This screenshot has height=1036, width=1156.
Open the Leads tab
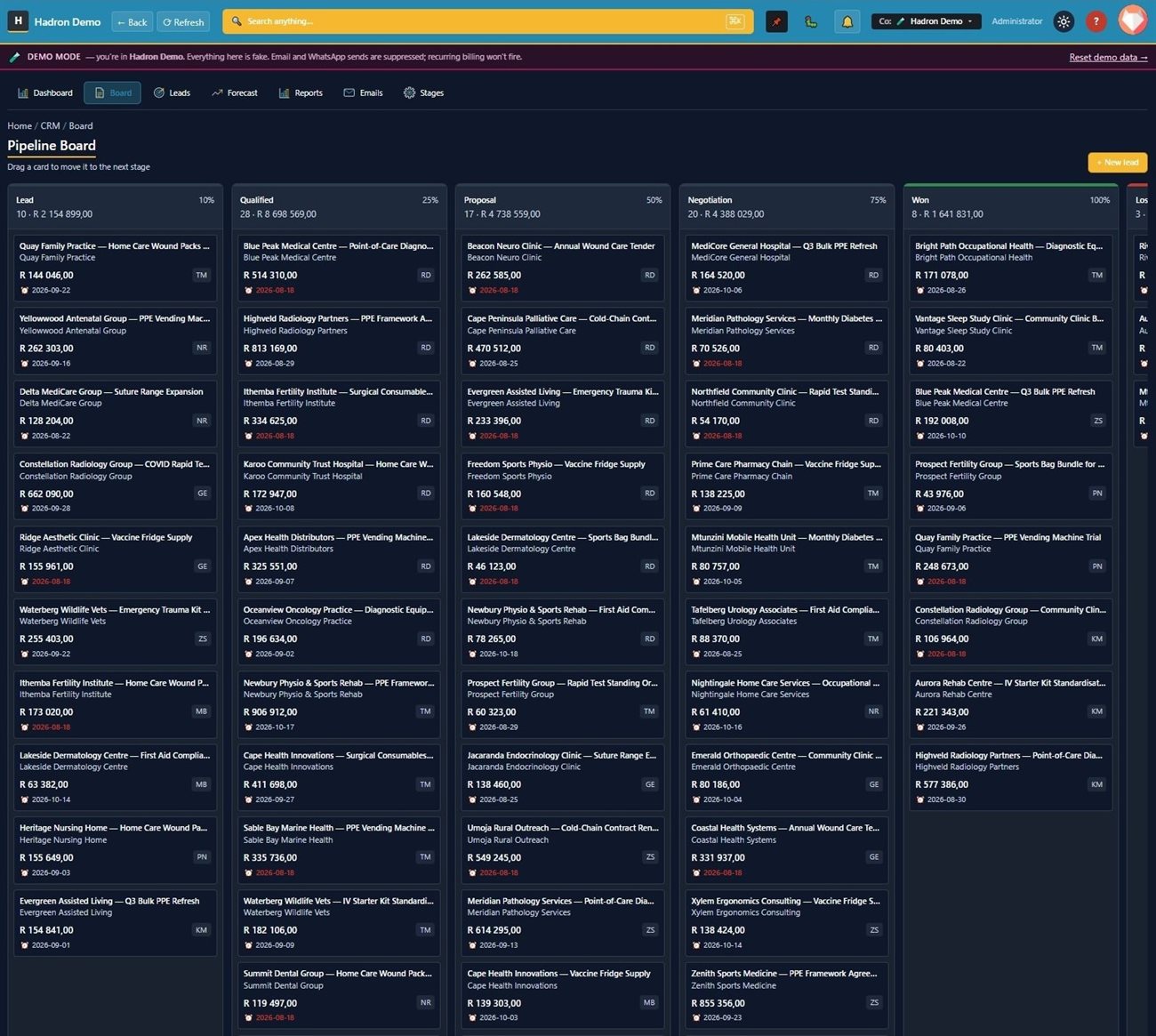point(172,92)
